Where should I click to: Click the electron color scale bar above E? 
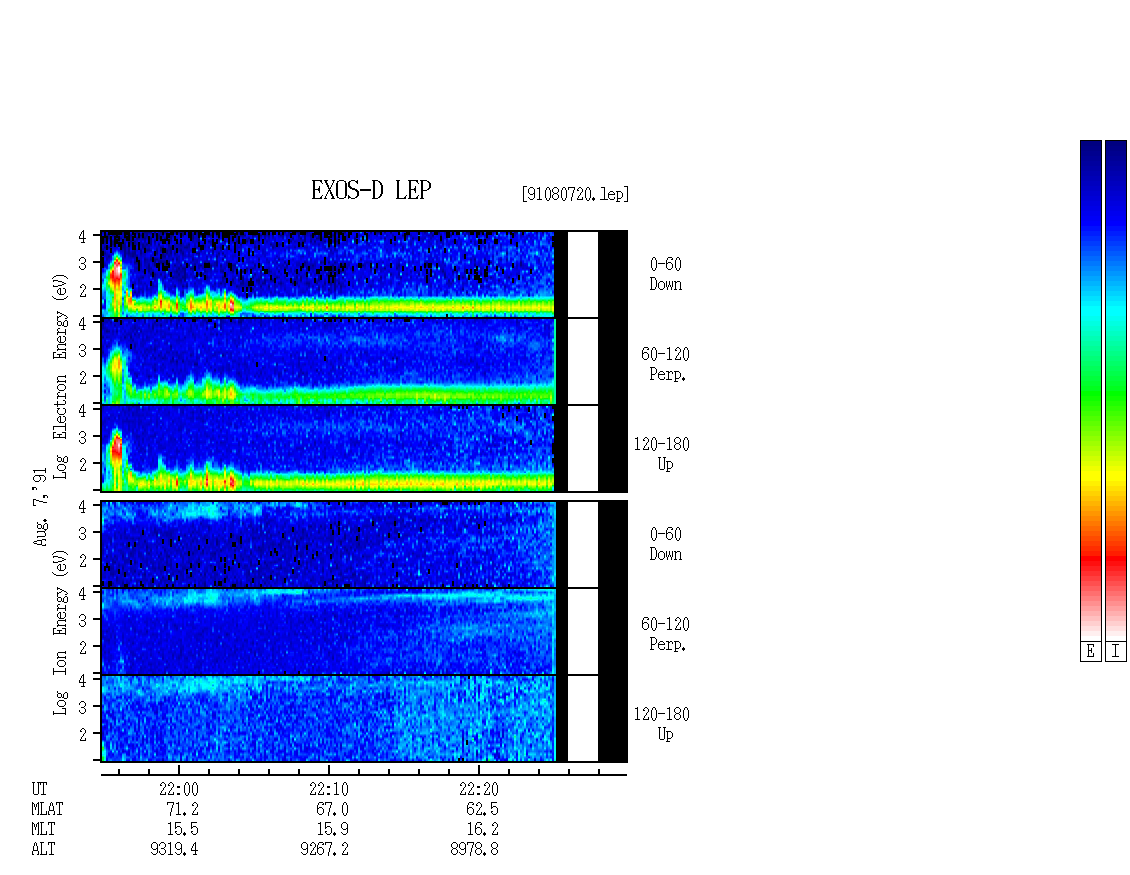pos(1091,390)
